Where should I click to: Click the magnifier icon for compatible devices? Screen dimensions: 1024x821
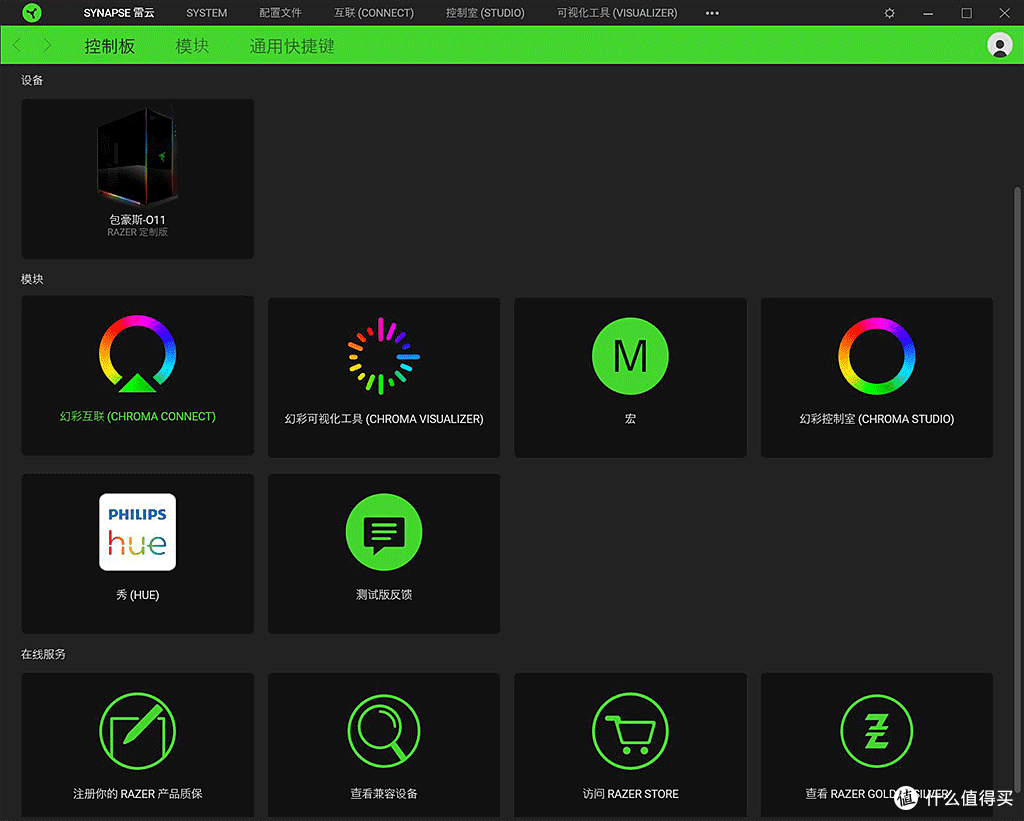(x=384, y=731)
